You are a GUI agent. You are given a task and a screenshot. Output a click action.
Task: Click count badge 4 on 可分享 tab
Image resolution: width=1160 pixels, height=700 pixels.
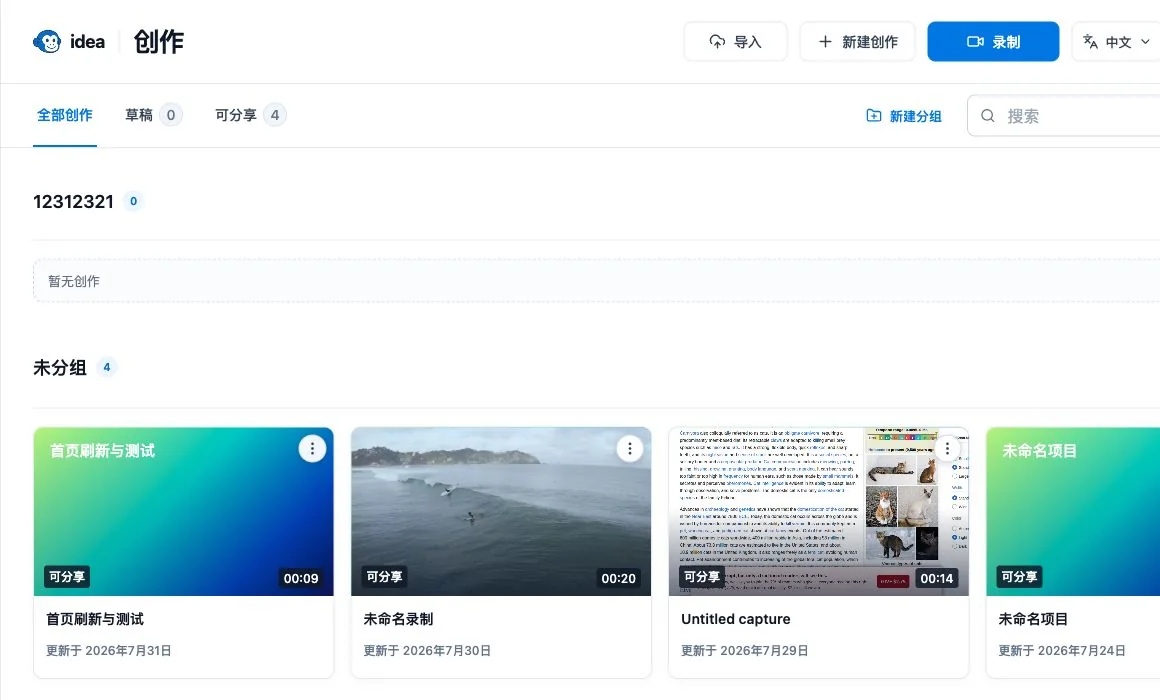click(x=274, y=115)
